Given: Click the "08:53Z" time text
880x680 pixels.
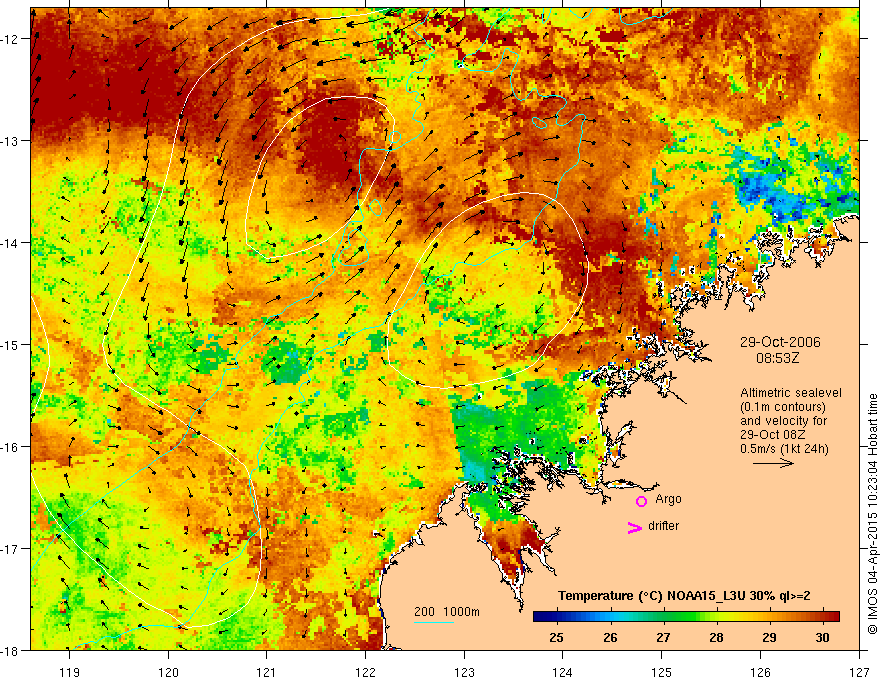Looking at the screenshot, I should point(777,358).
